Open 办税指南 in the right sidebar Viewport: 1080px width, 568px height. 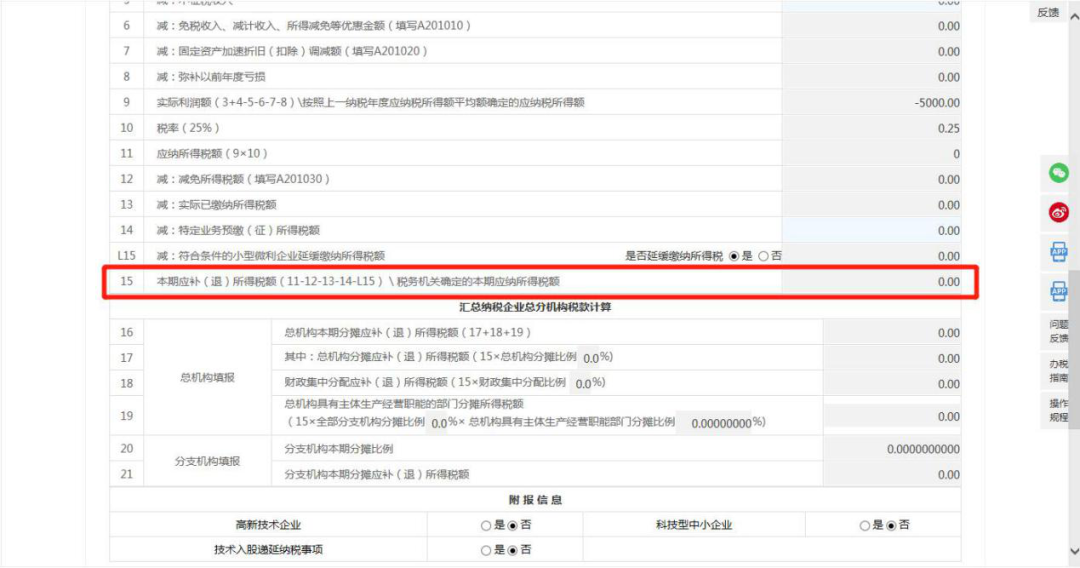[1059, 370]
